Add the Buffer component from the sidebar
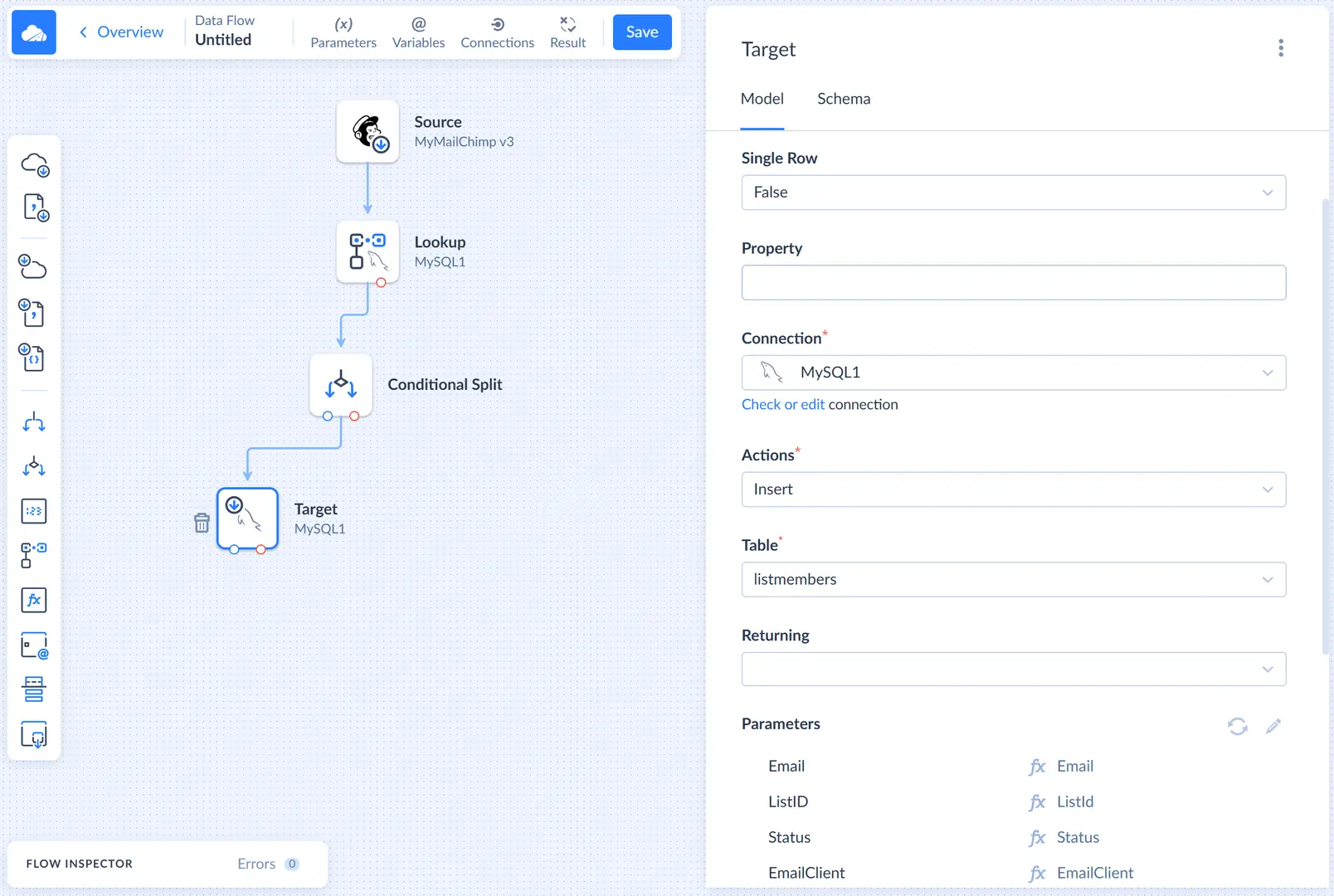1334x896 pixels. tap(34, 689)
